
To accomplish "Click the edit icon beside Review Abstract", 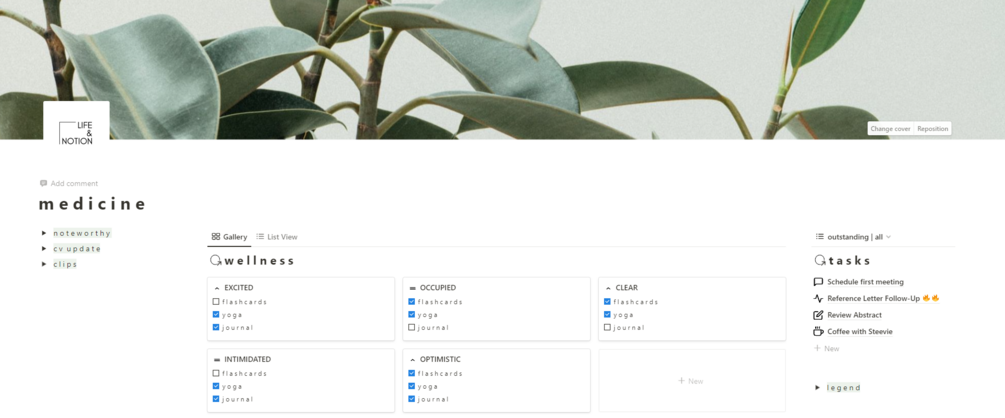I will [818, 315].
